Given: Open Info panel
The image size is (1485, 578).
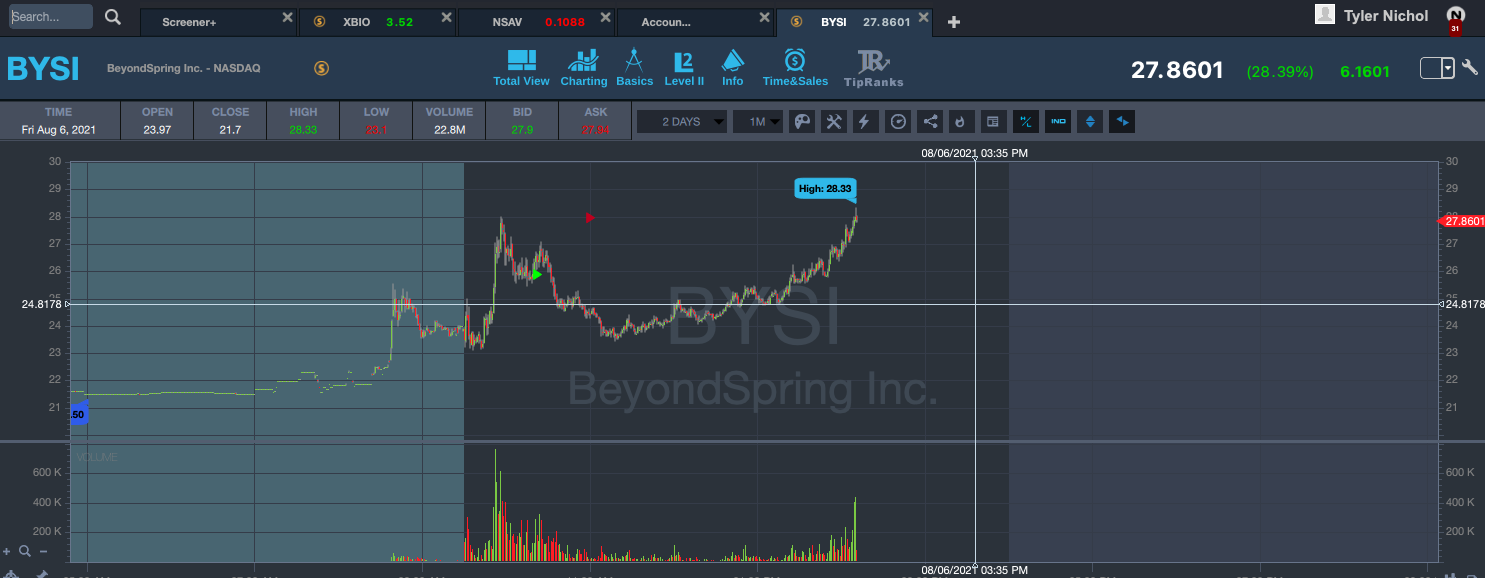Looking at the screenshot, I should 733,68.
